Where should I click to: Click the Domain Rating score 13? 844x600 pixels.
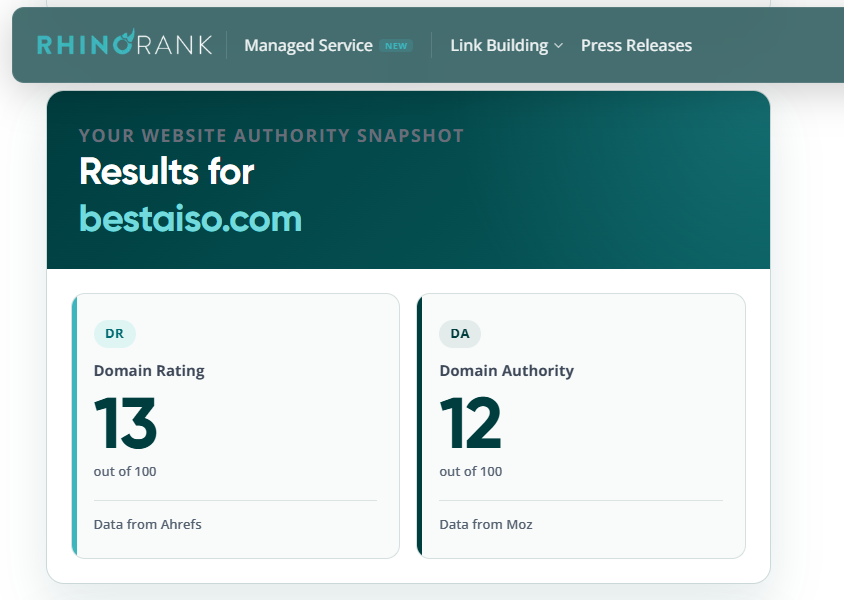tap(125, 423)
